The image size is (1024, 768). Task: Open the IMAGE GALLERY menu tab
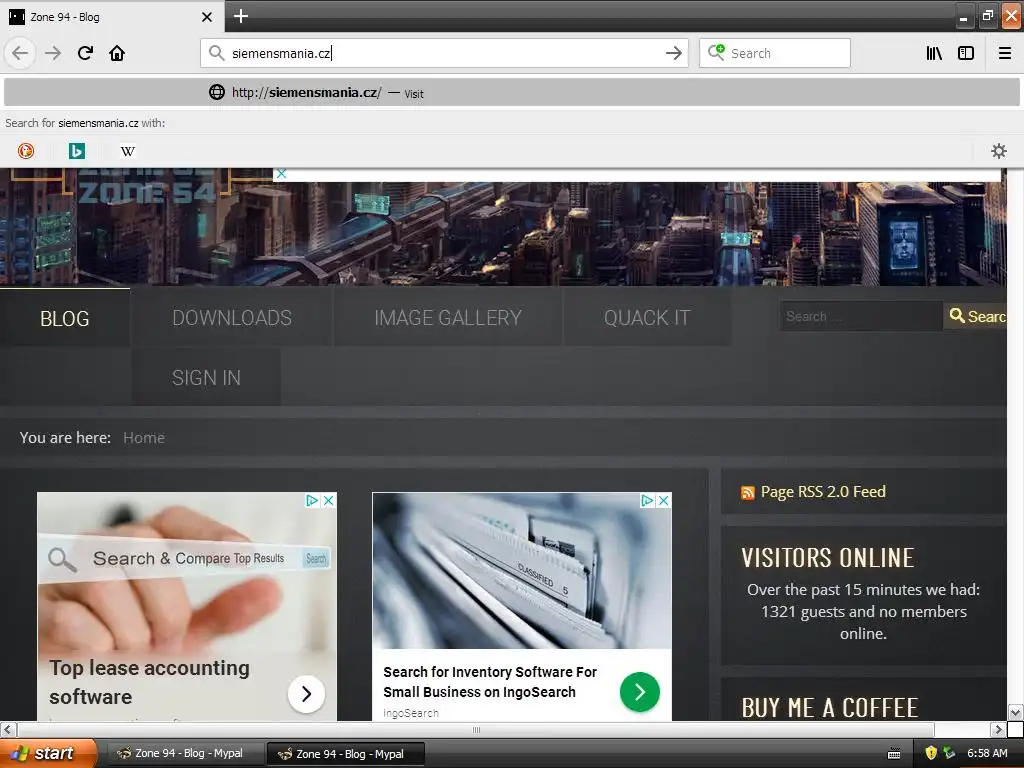point(448,318)
